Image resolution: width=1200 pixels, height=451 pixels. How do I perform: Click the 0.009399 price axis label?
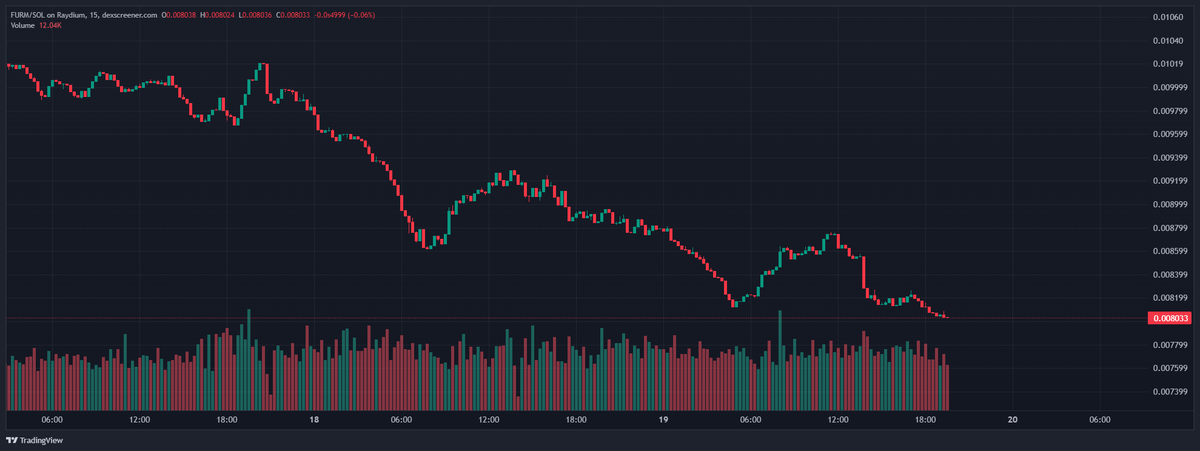click(x=1169, y=157)
